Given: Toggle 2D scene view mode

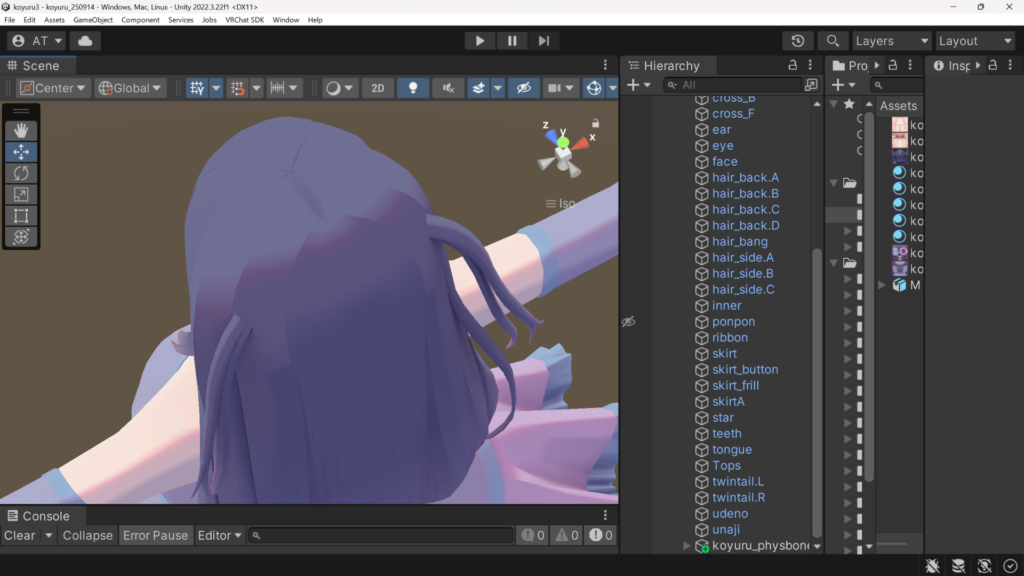Looking at the screenshot, I should click(377, 88).
